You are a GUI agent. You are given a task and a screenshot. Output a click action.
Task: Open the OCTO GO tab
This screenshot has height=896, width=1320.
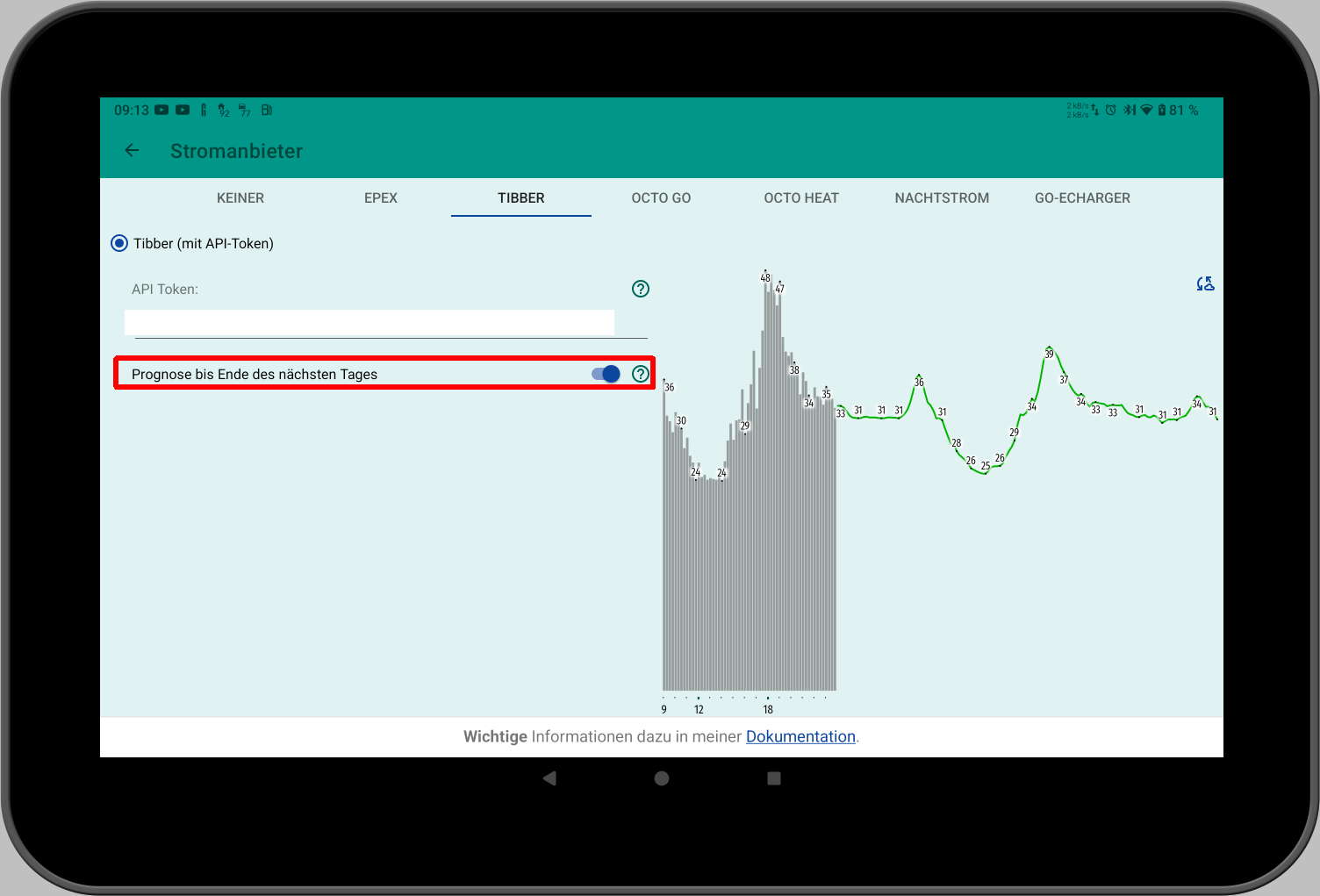[661, 198]
